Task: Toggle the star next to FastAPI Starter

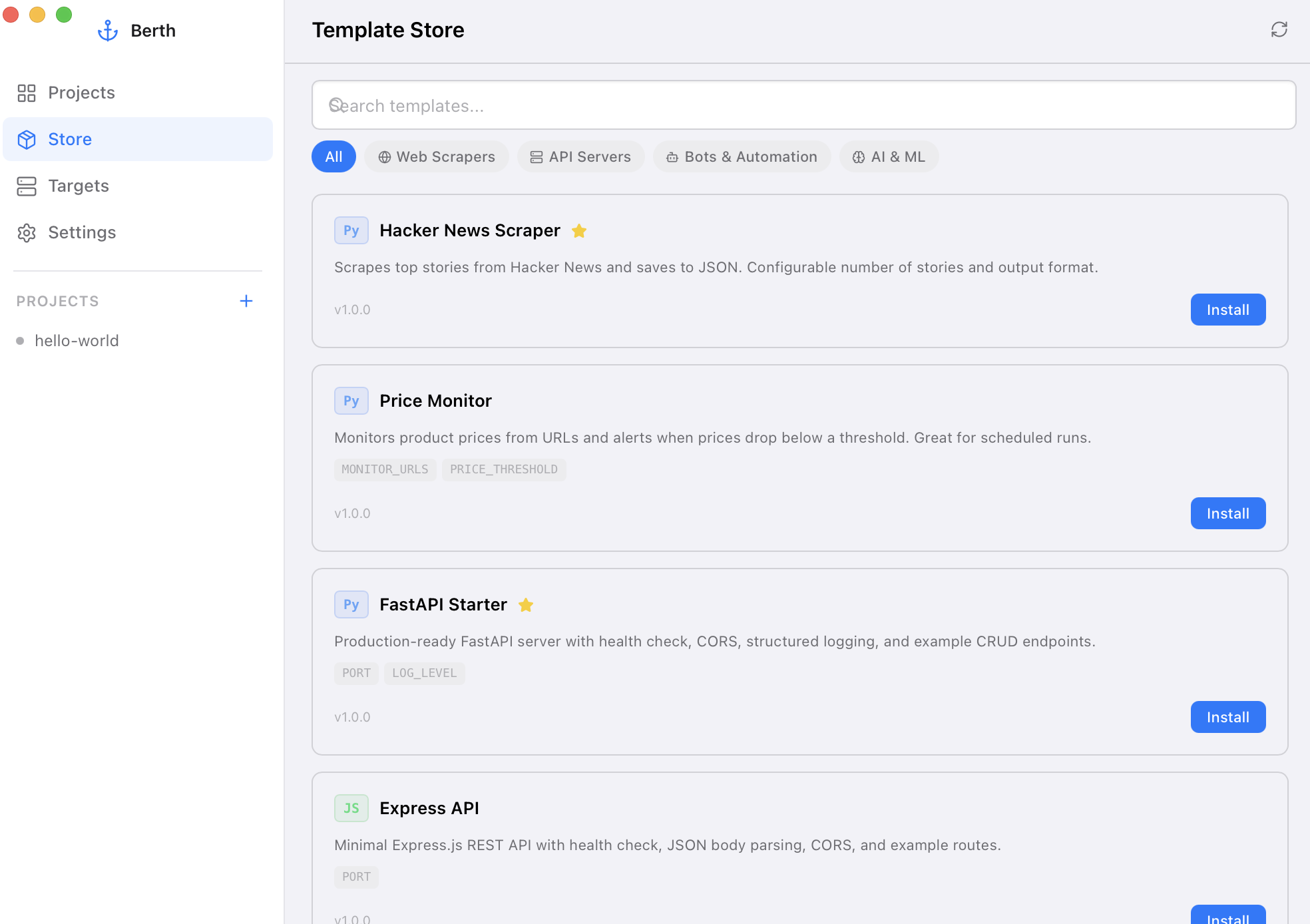Action: [x=526, y=605]
